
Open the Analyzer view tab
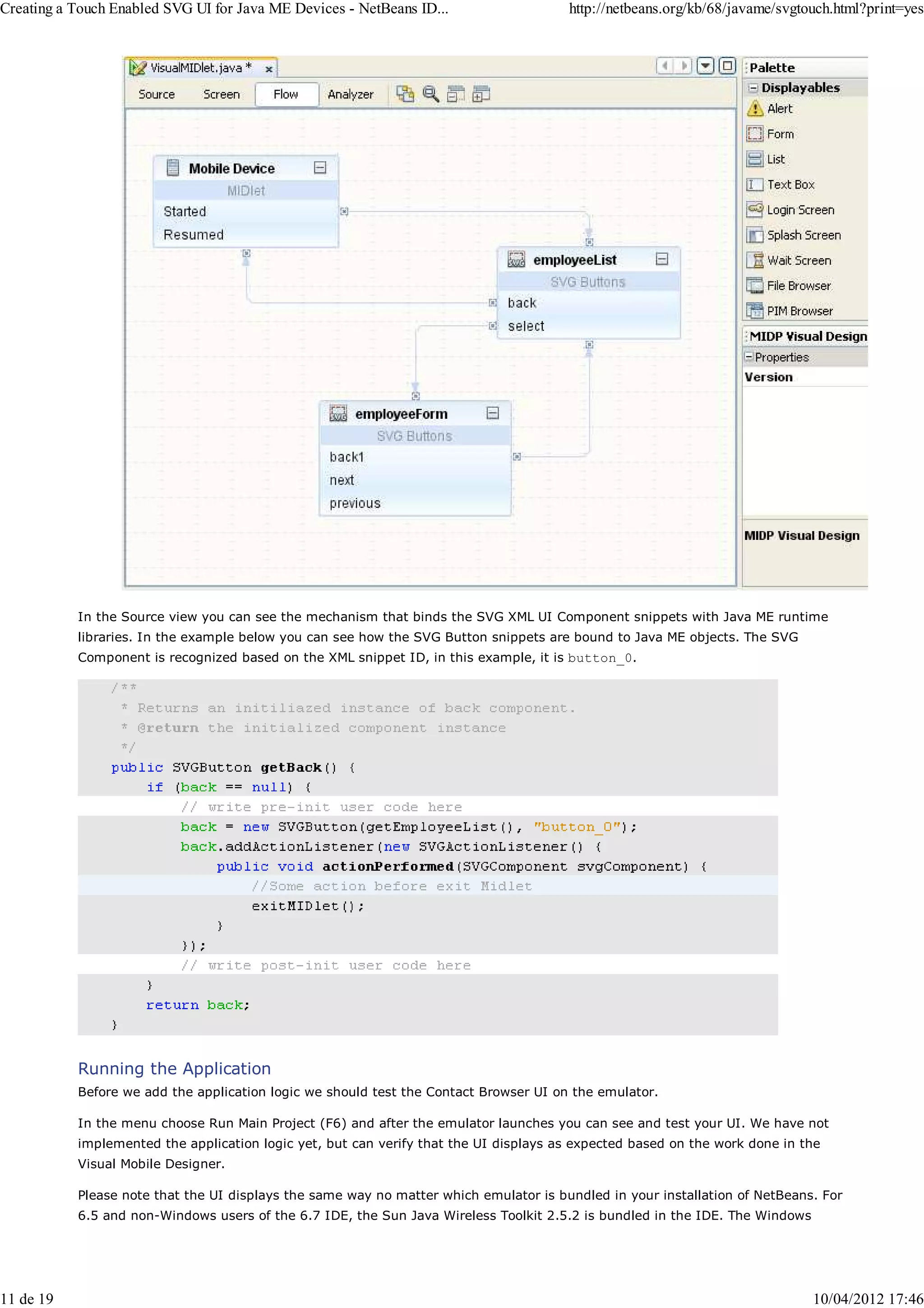(x=351, y=94)
